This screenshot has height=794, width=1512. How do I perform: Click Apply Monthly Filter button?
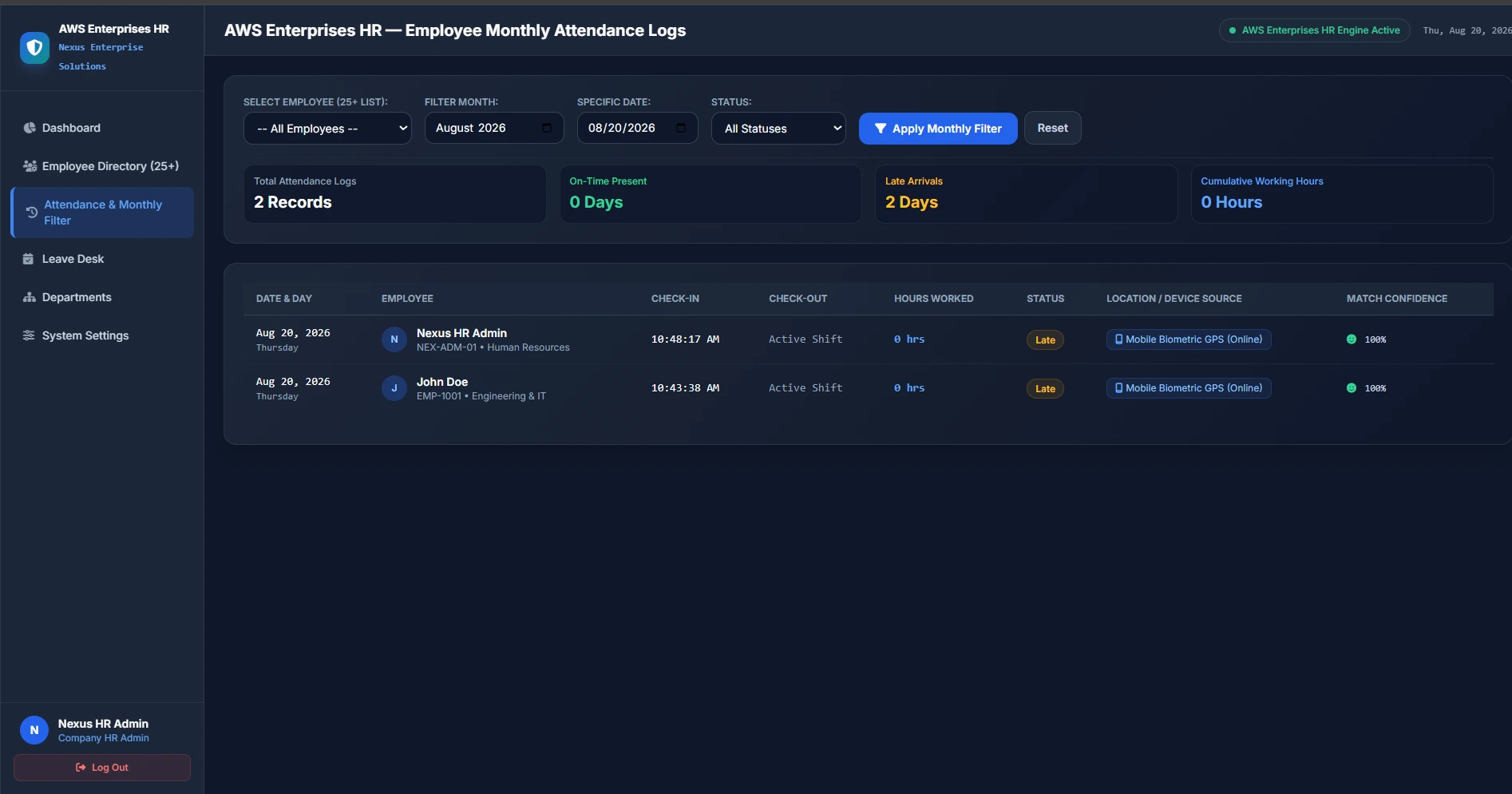(x=938, y=129)
